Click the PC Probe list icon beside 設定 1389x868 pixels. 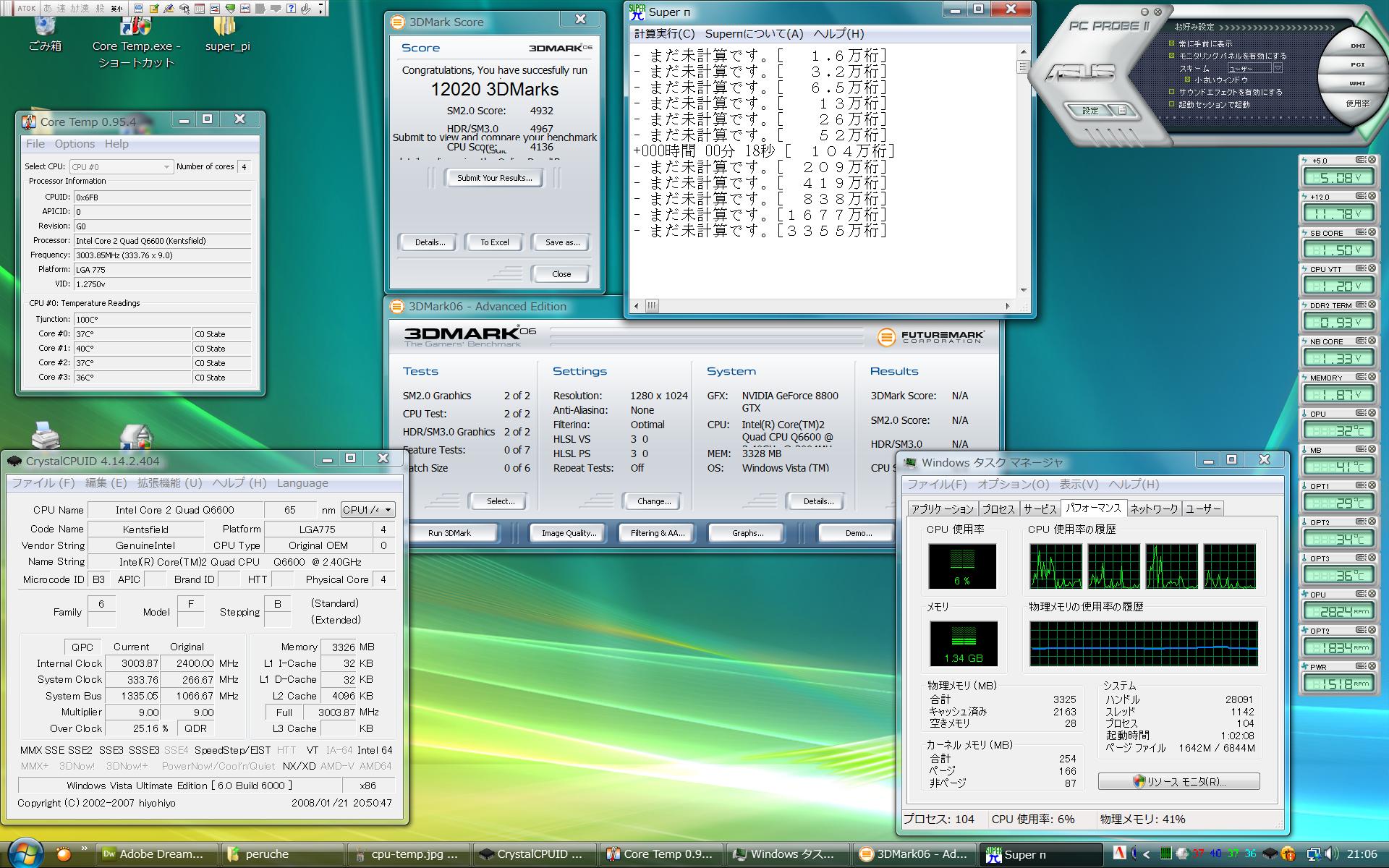[1122, 111]
